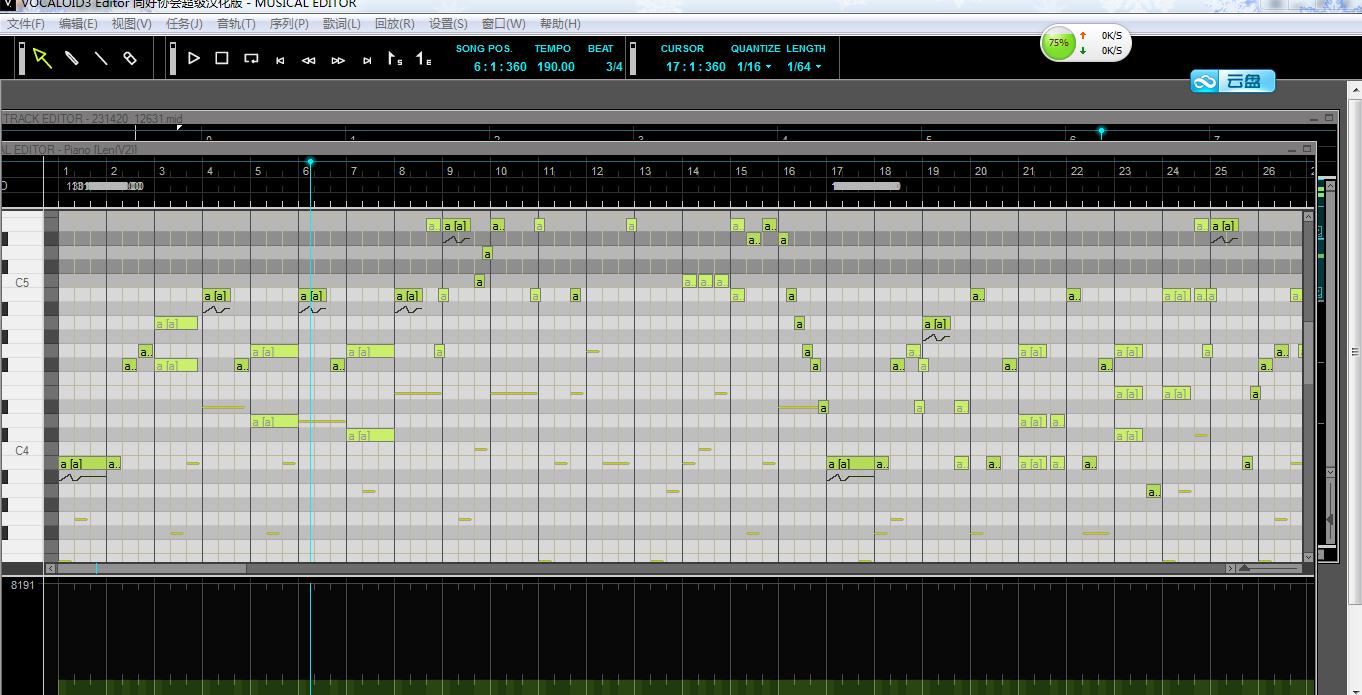Click the beat value 3/4

click(x=614, y=67)
